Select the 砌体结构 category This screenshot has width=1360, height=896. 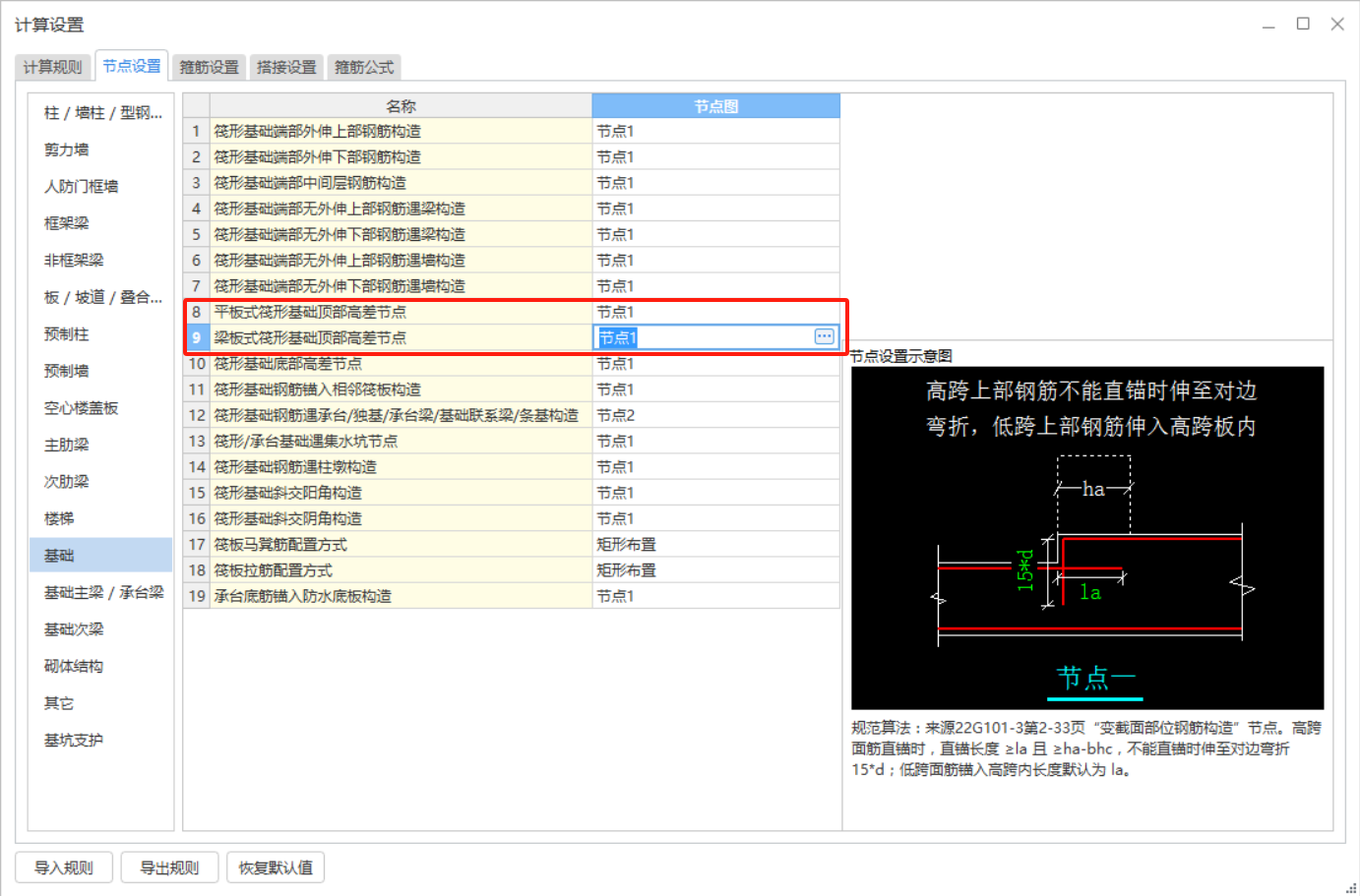(x=101, y=666)
